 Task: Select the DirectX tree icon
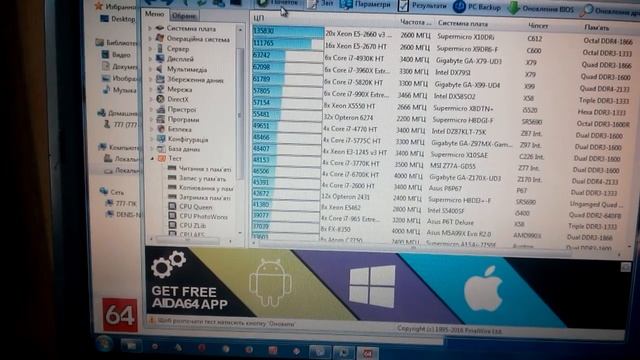pyautogui.click(x=160, y=99)
